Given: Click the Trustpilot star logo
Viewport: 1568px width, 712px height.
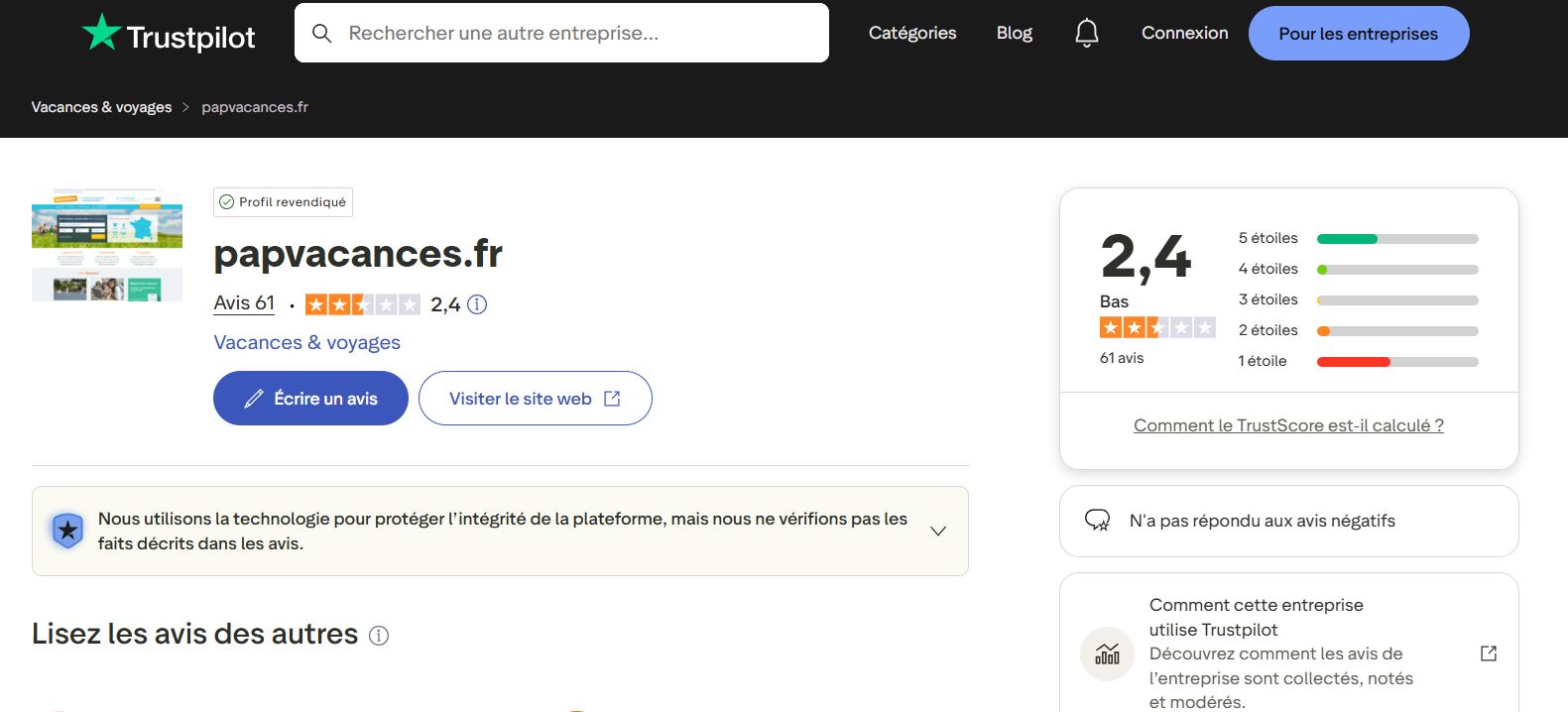Looking at the screenshot, I should coord(101,33).
